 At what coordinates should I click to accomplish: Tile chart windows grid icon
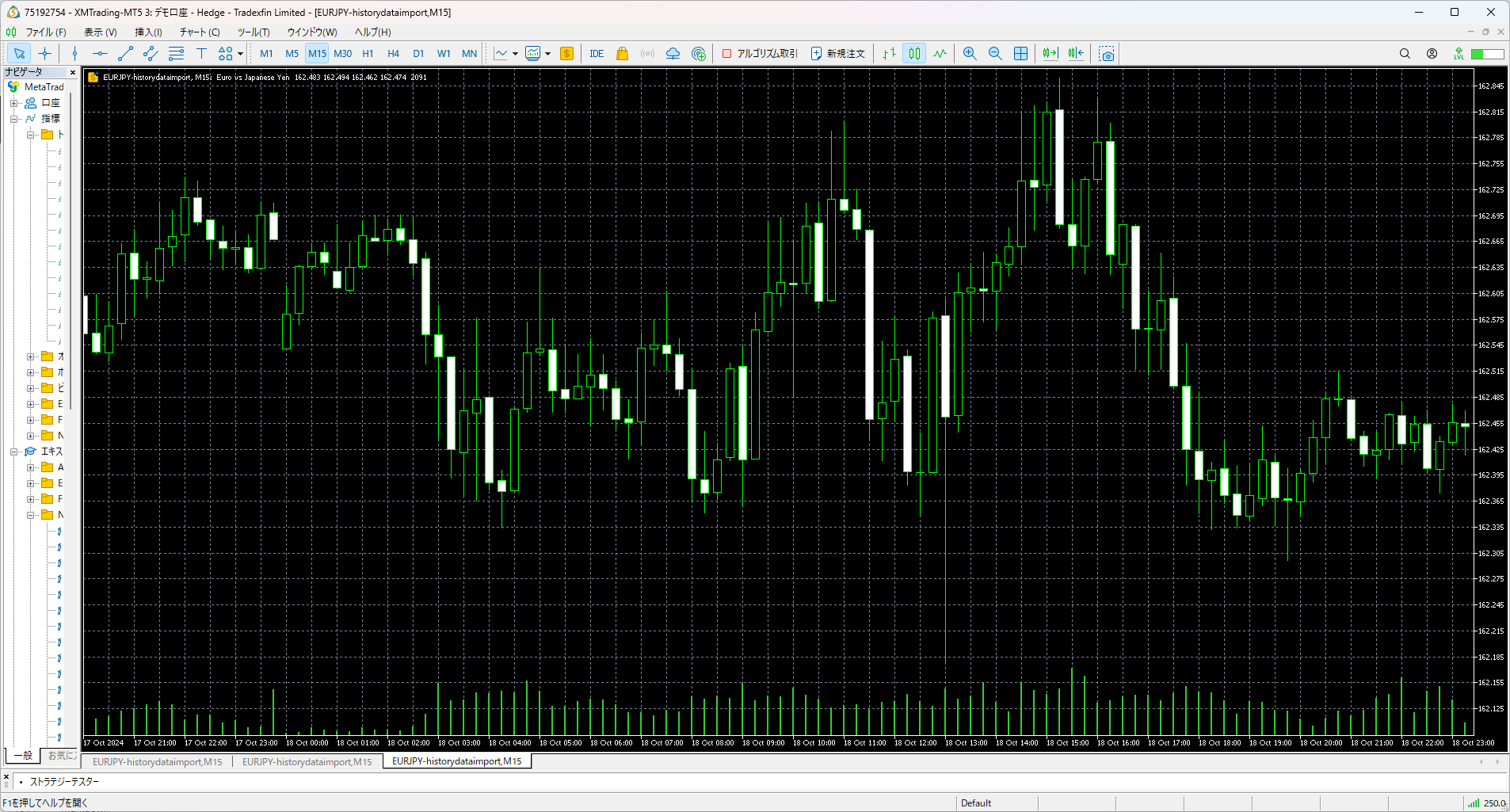tap(1020, 53)
